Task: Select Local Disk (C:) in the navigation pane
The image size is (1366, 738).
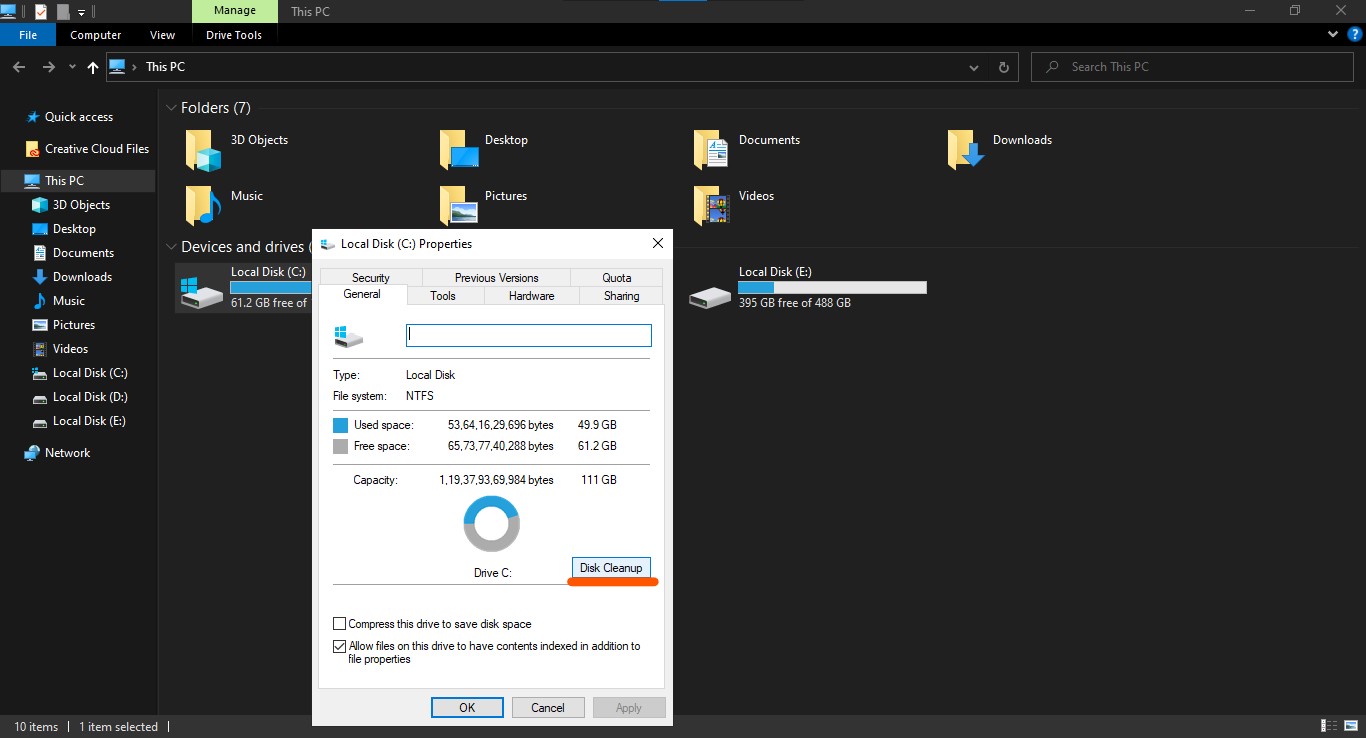Action: pyautogui.click(x=90, y=373)
